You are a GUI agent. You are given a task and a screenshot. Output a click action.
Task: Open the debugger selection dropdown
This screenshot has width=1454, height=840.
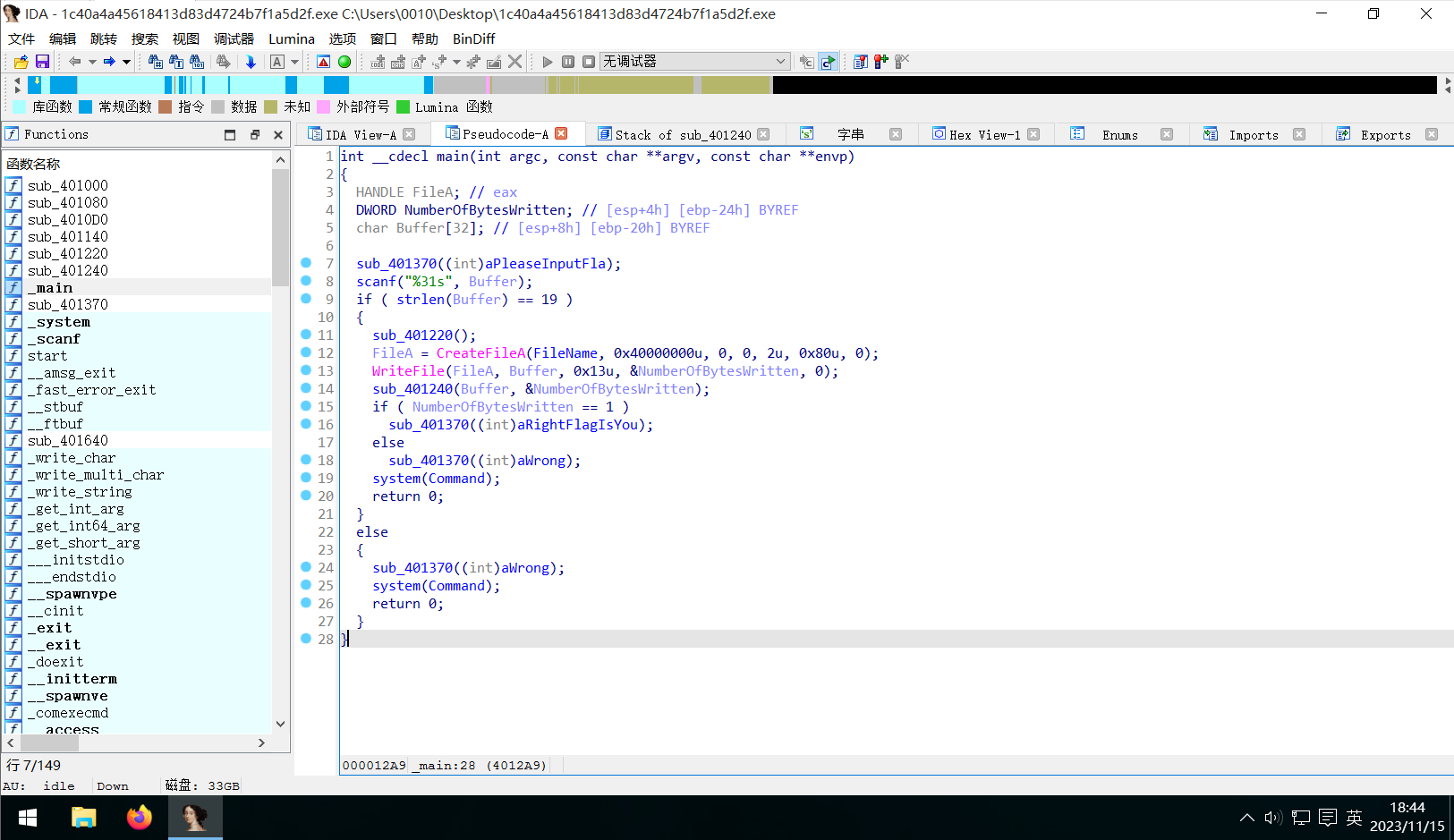(694, 62)
